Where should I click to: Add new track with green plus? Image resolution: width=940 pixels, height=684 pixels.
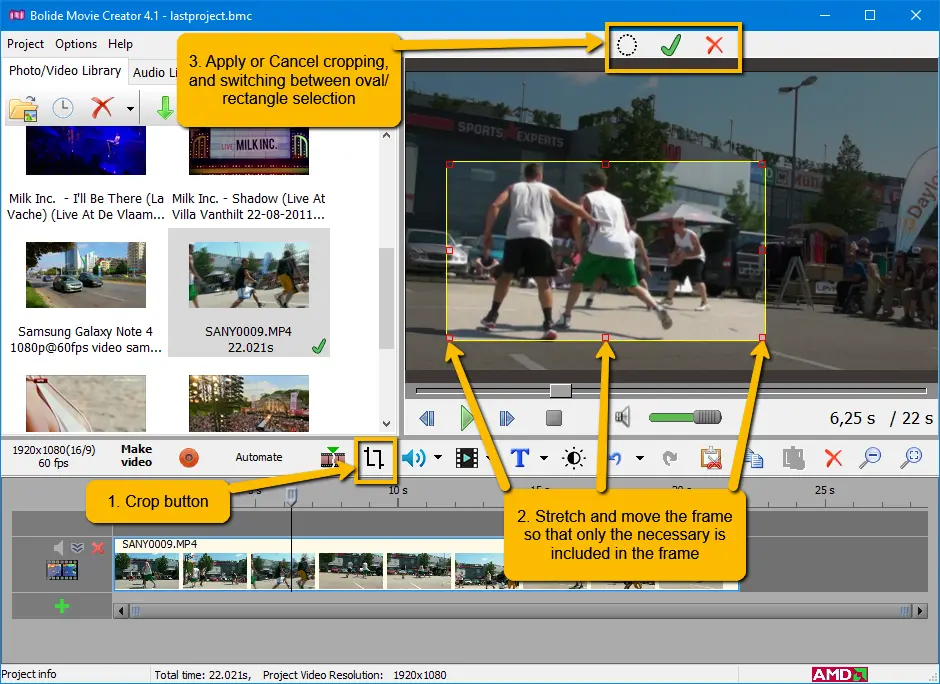coord(61,606)
